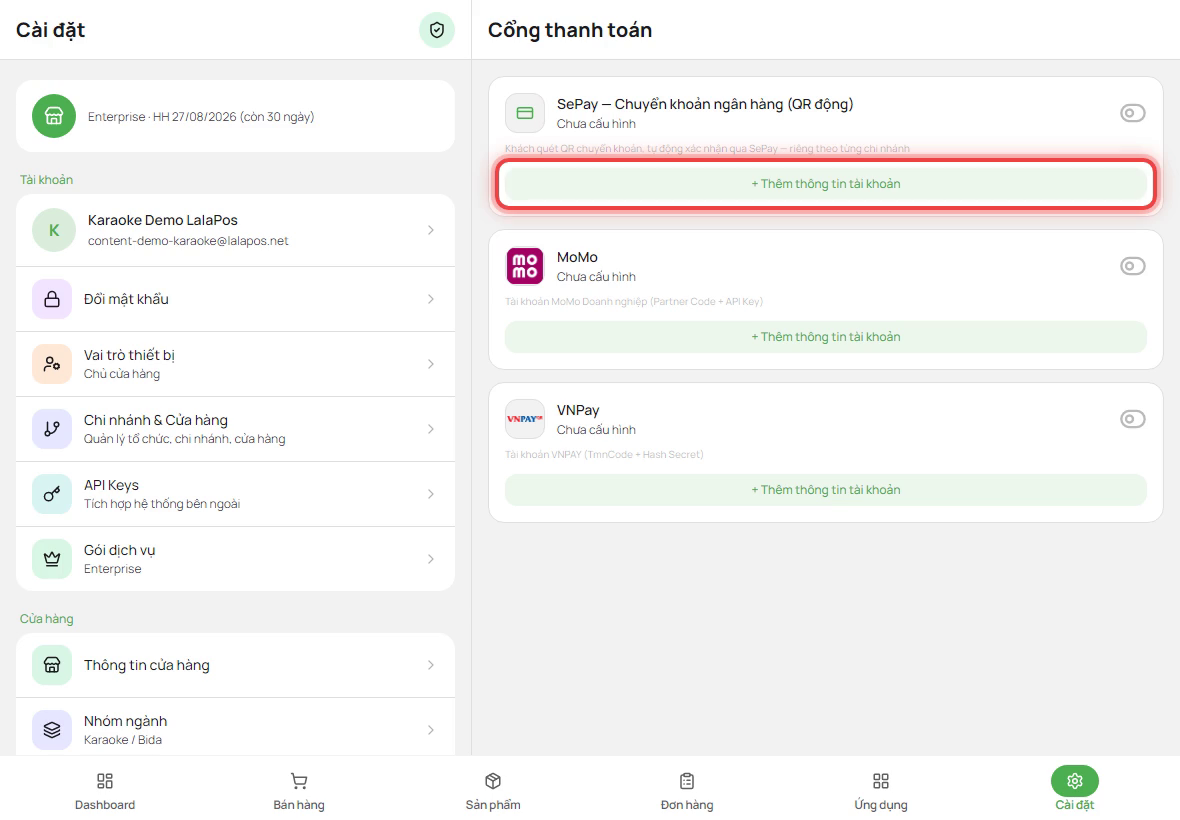Open the Sản phẩm tab
This screenshot has height=820, width=1180.
(x=493, y=791)
